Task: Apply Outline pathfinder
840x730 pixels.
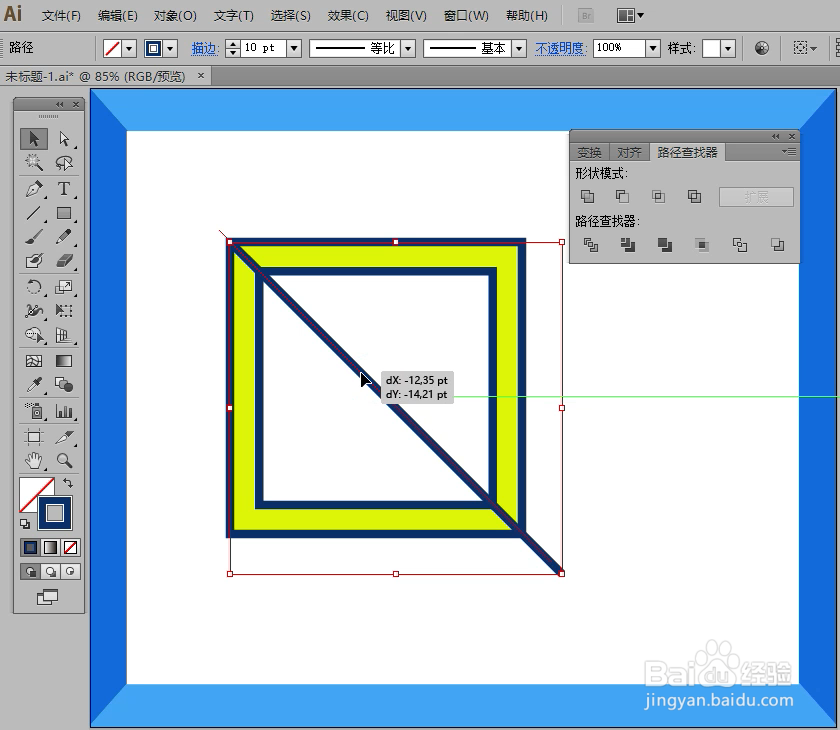Action: point(740,245)
